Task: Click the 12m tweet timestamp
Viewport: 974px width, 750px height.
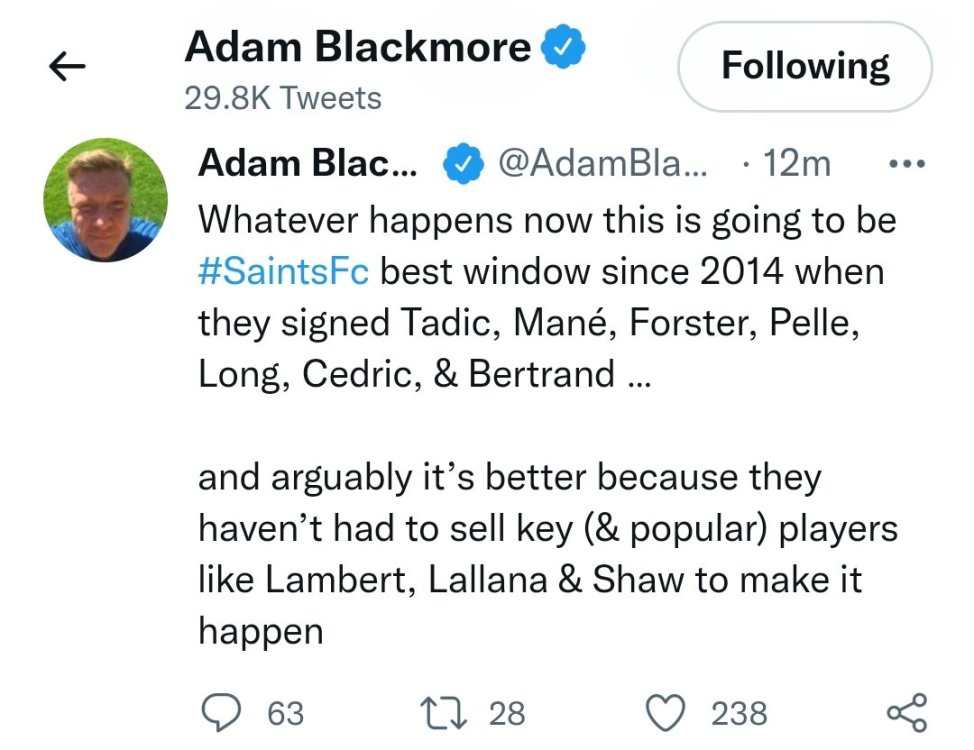Action: click(795, 164)
